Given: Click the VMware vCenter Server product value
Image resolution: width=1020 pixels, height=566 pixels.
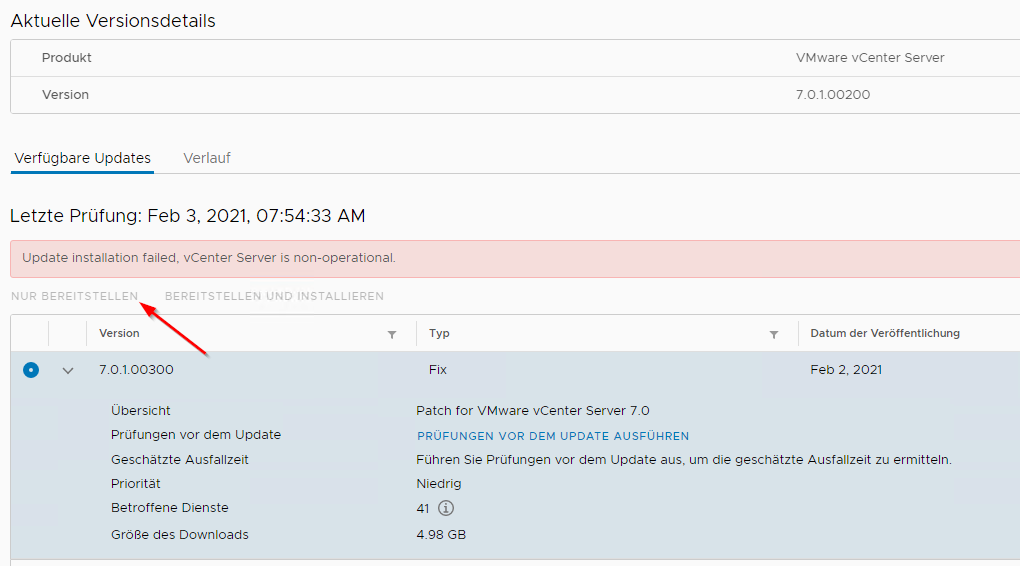Looking at the screenshot, I should click(870, 58).
